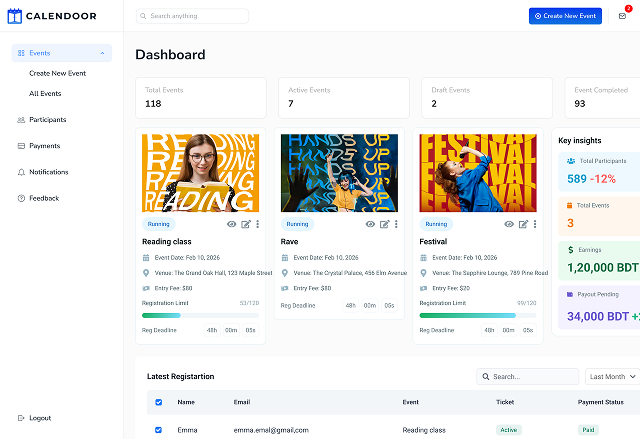Open the Festival event thumbnail

pyautogui.click(x=478, y=173)
